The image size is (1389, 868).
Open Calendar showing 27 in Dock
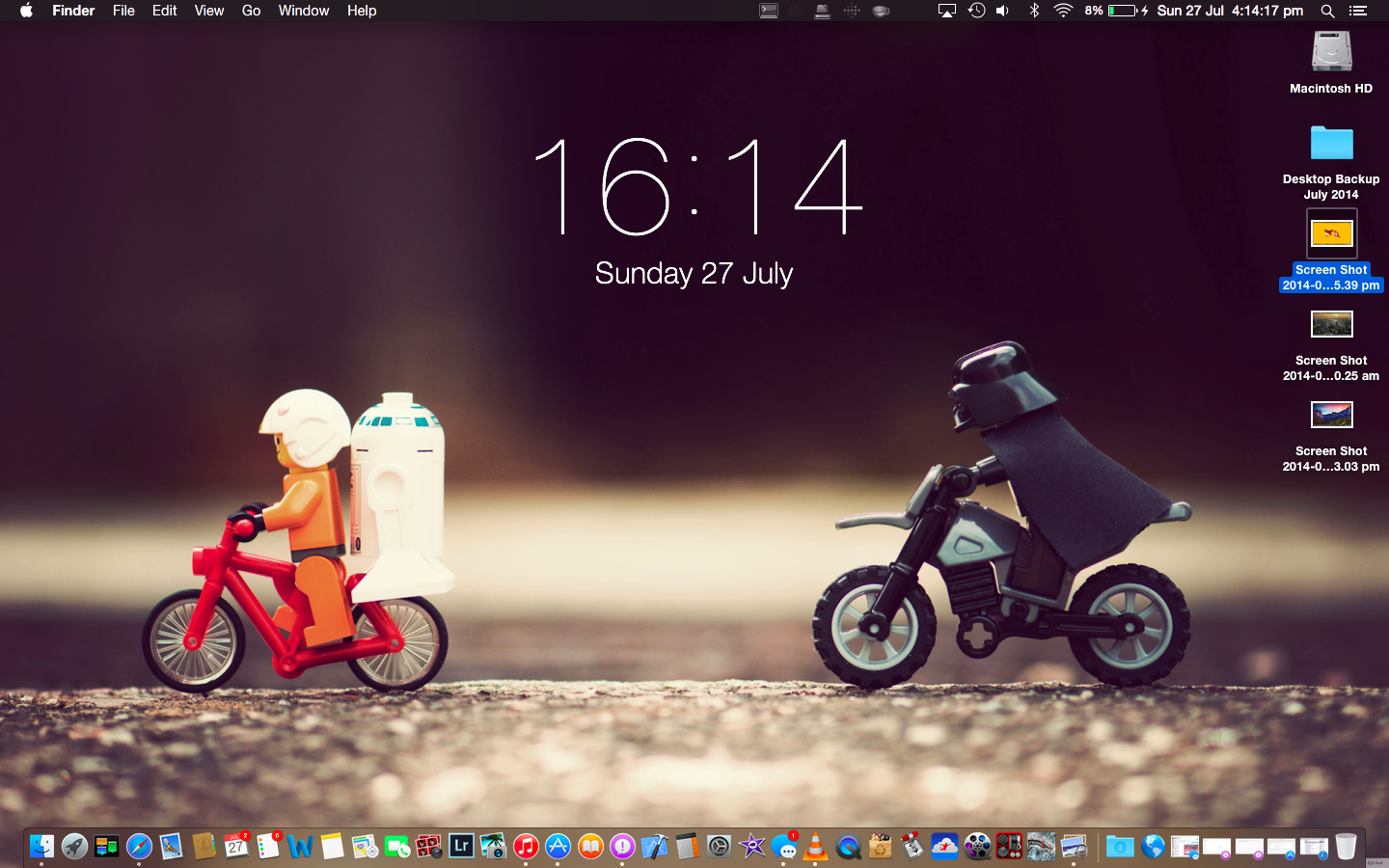[235, 847]
